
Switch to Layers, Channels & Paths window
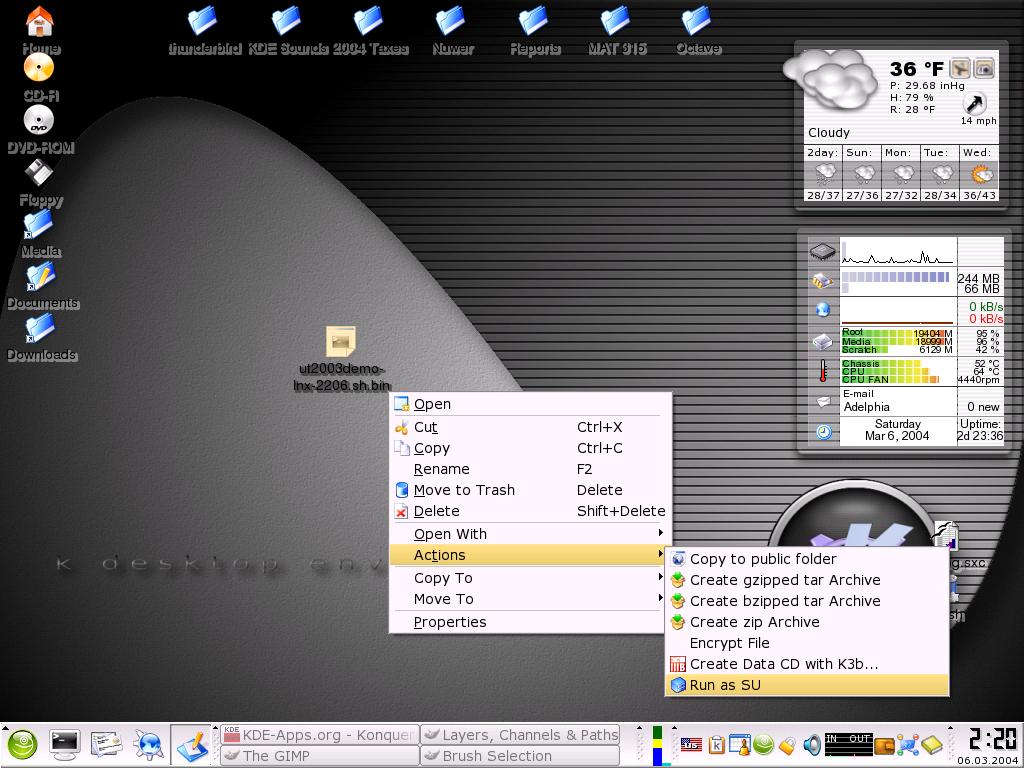click(520, 735)
